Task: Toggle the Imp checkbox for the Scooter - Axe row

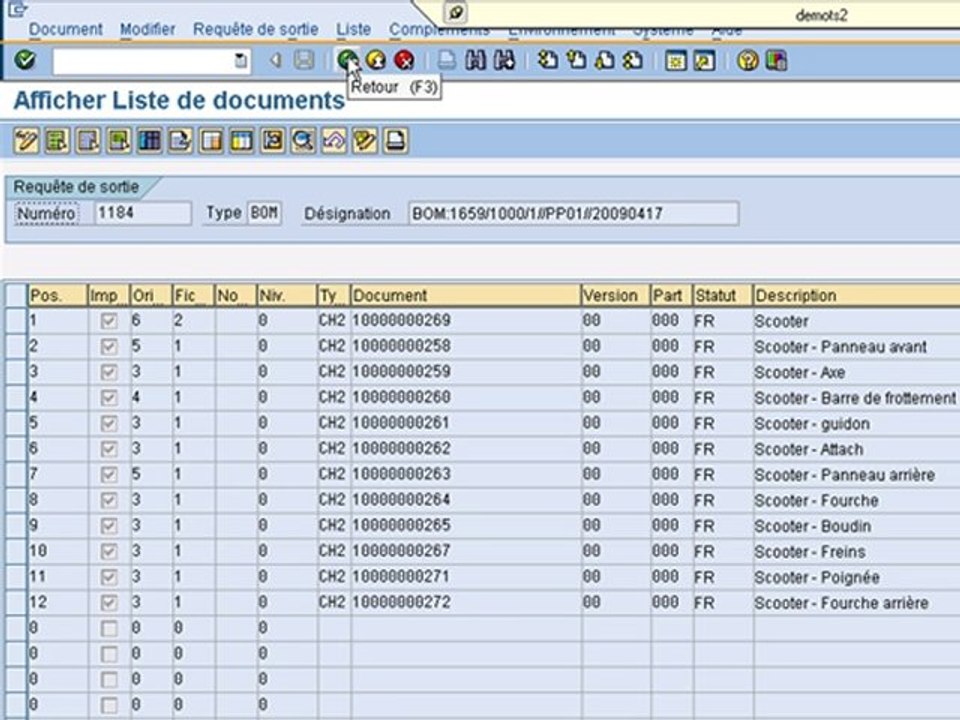Action: tap(109, 372)
